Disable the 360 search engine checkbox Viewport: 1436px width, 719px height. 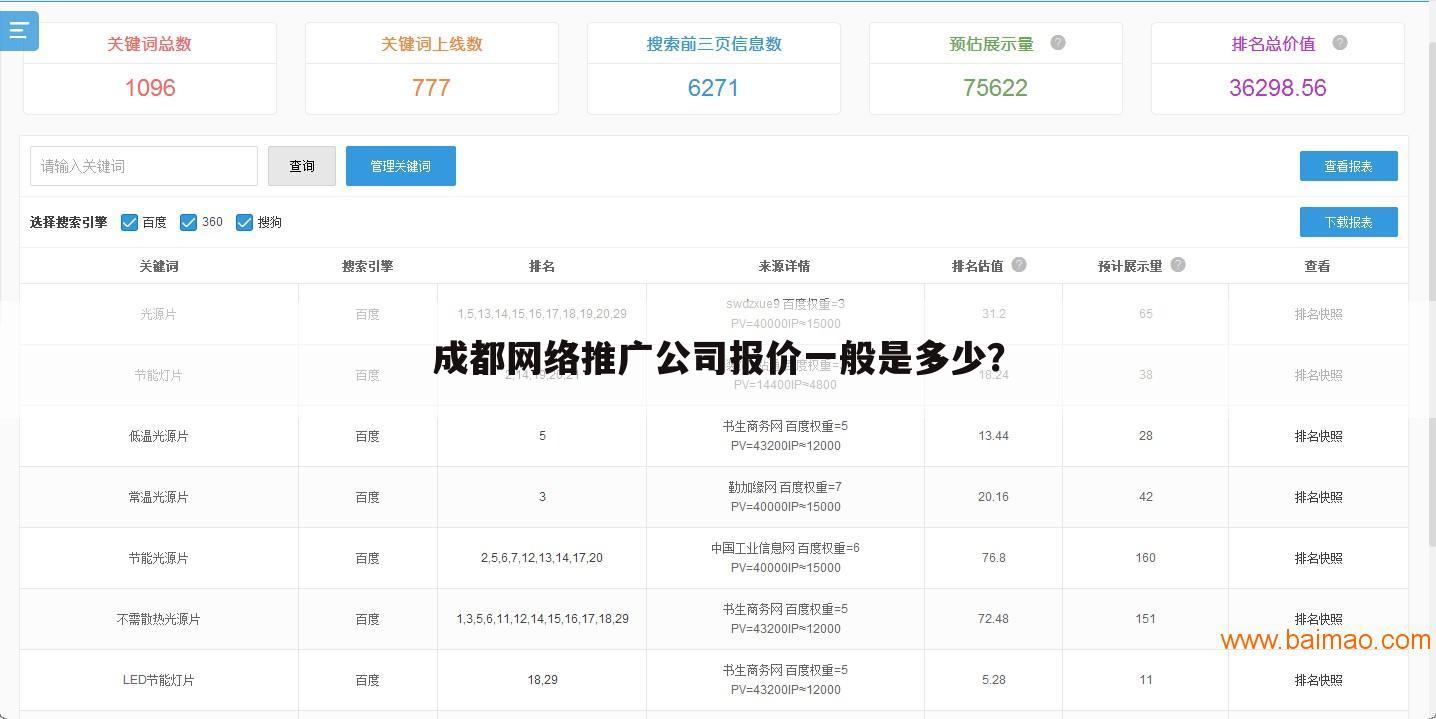(x=188, y=222)
